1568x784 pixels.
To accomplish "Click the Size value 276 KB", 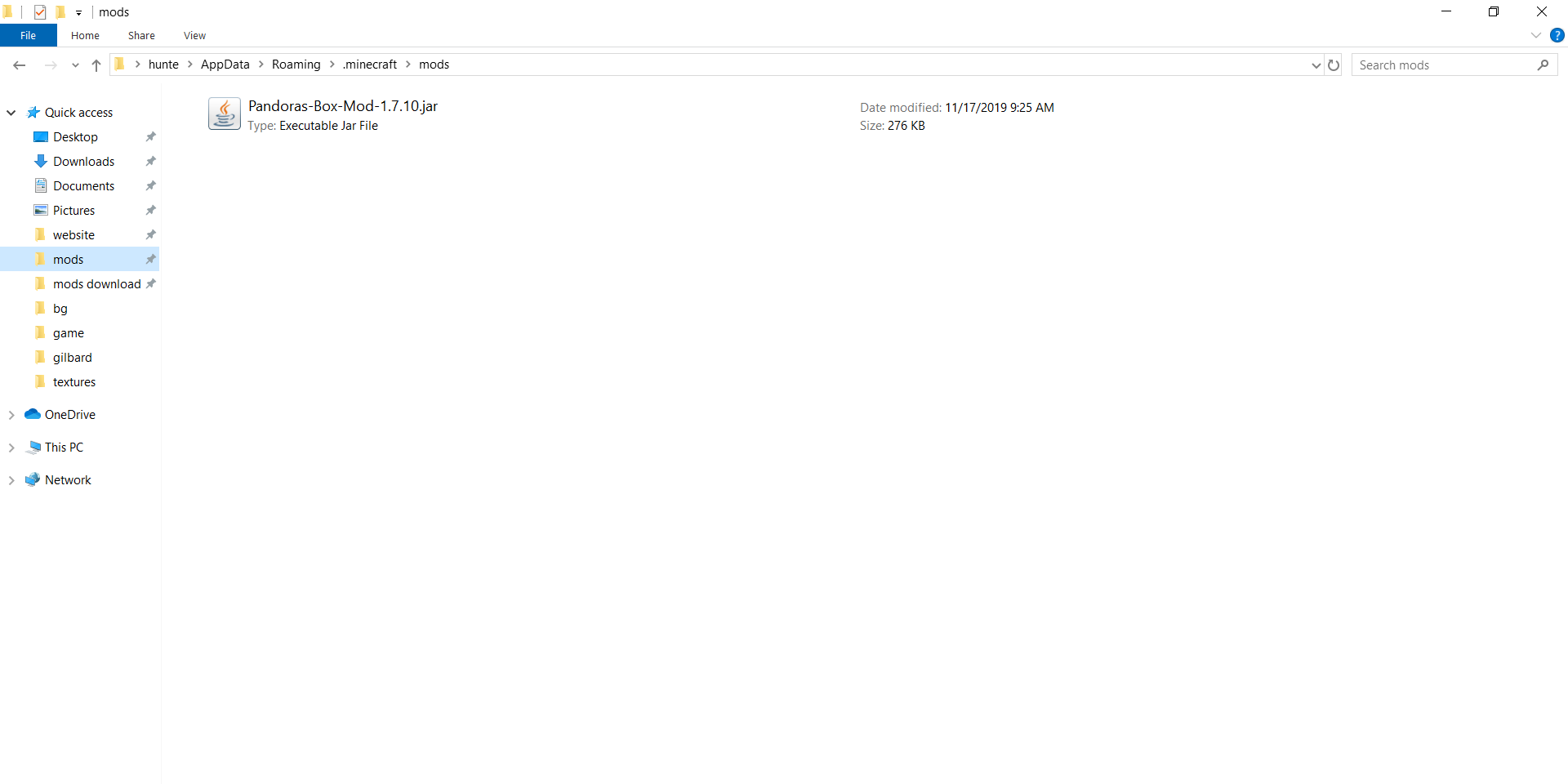I will 906,126.
